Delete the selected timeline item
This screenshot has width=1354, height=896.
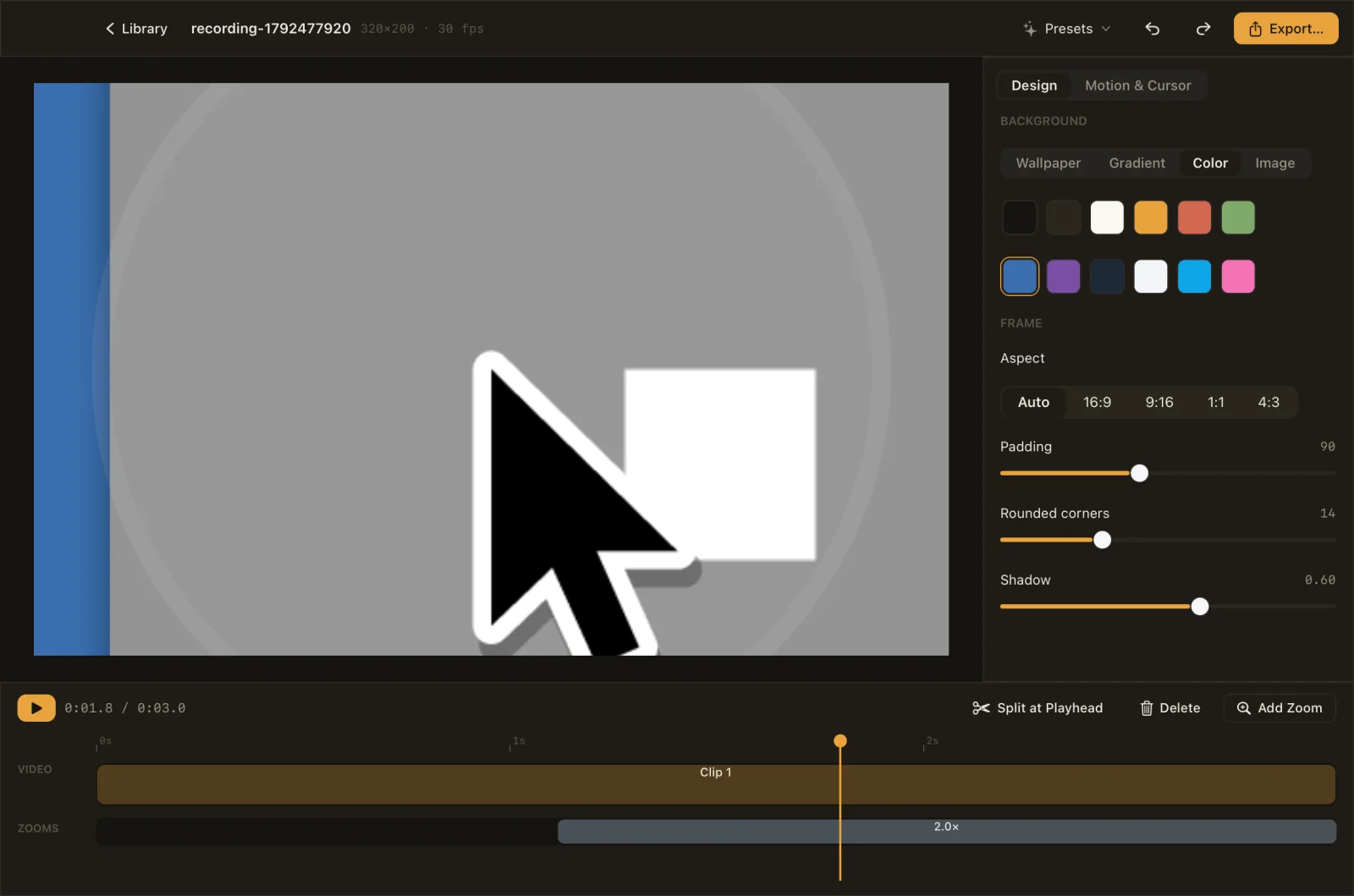1170,708
